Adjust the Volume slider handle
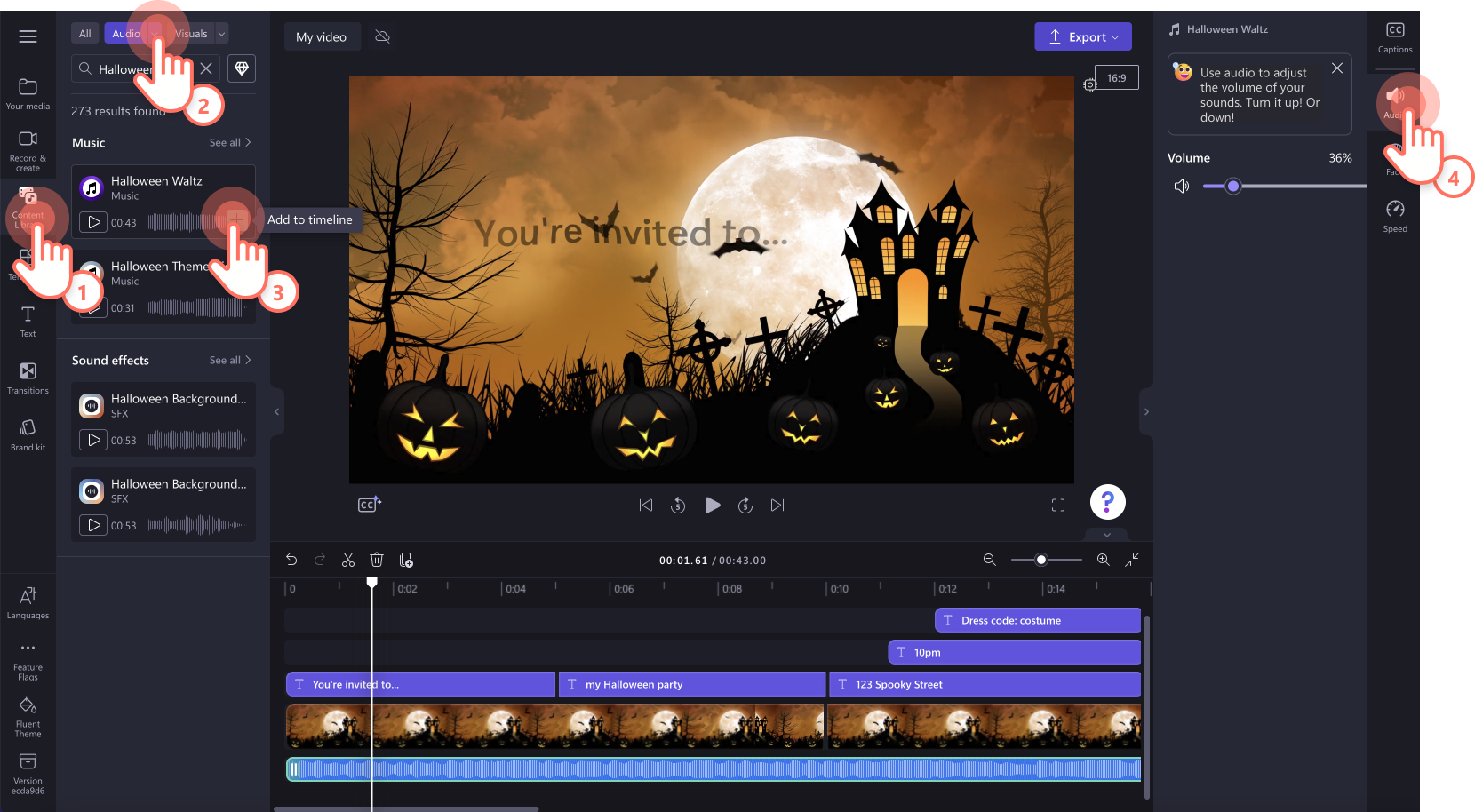This screenshot has height=812, width=1475. click(x=1232, y=187)
